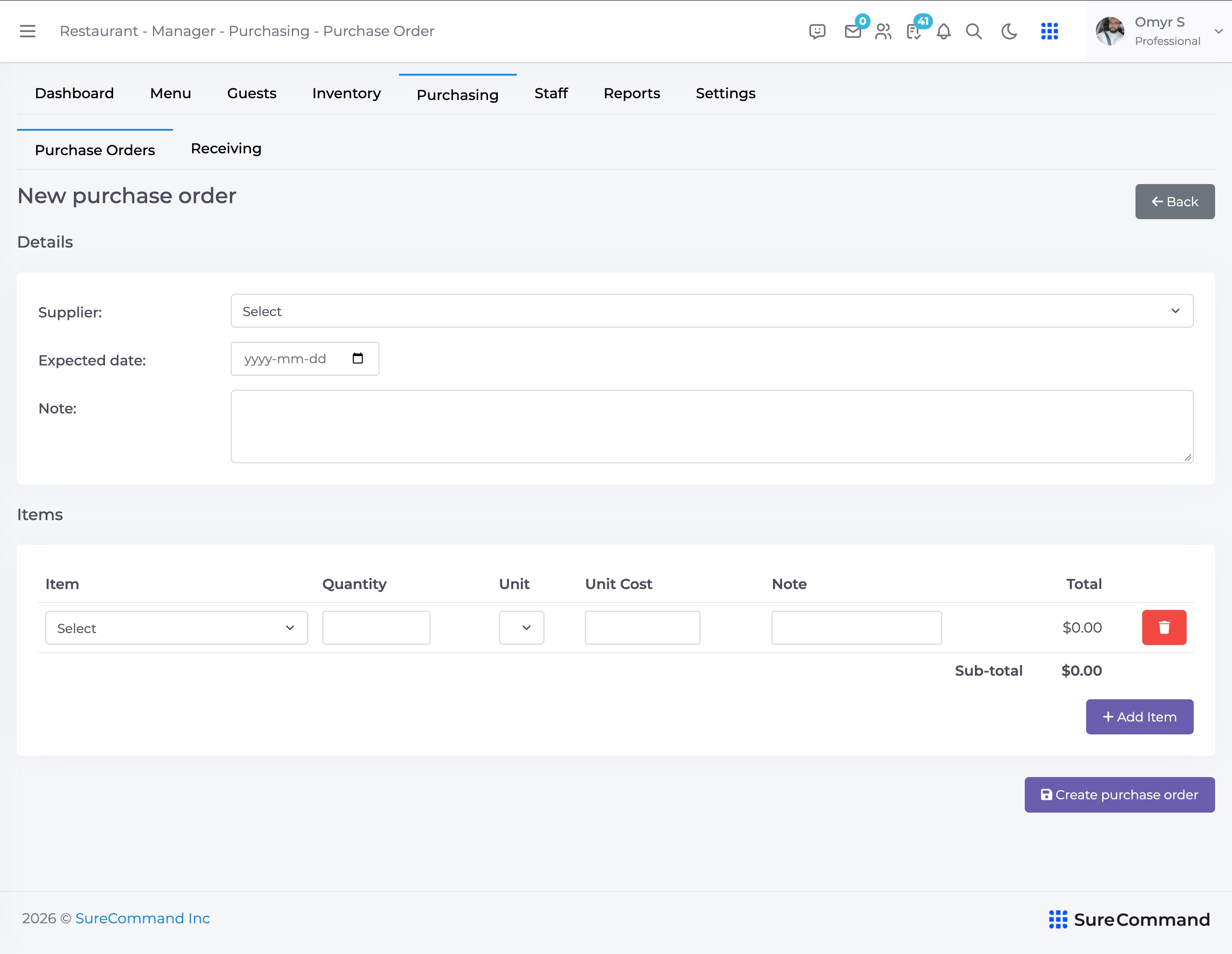The image size is (1232, 954).
Task: Select the Purchasing tab
Action: tap(458, 94)
